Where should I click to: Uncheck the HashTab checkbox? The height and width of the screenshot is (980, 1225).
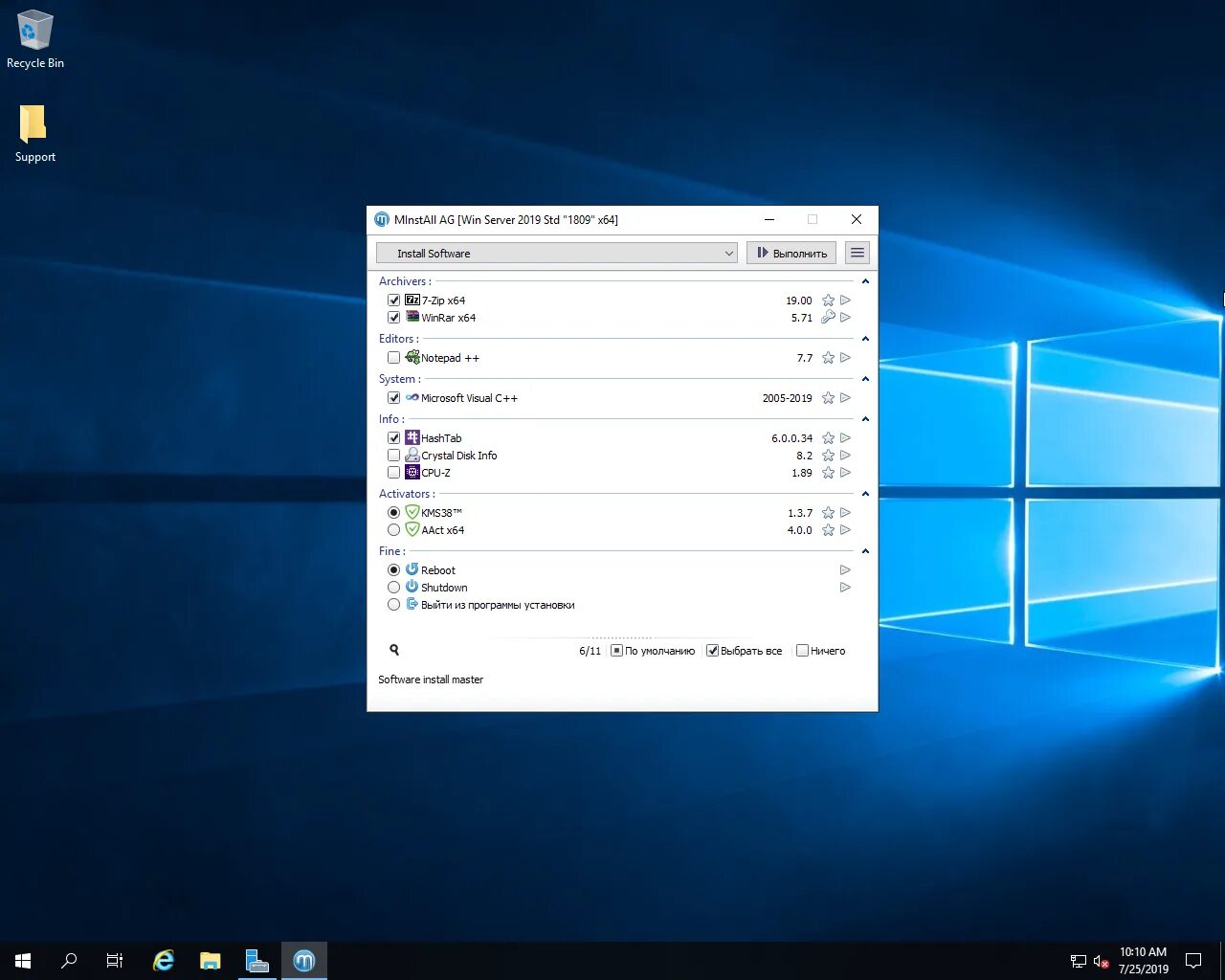[393, 438]
